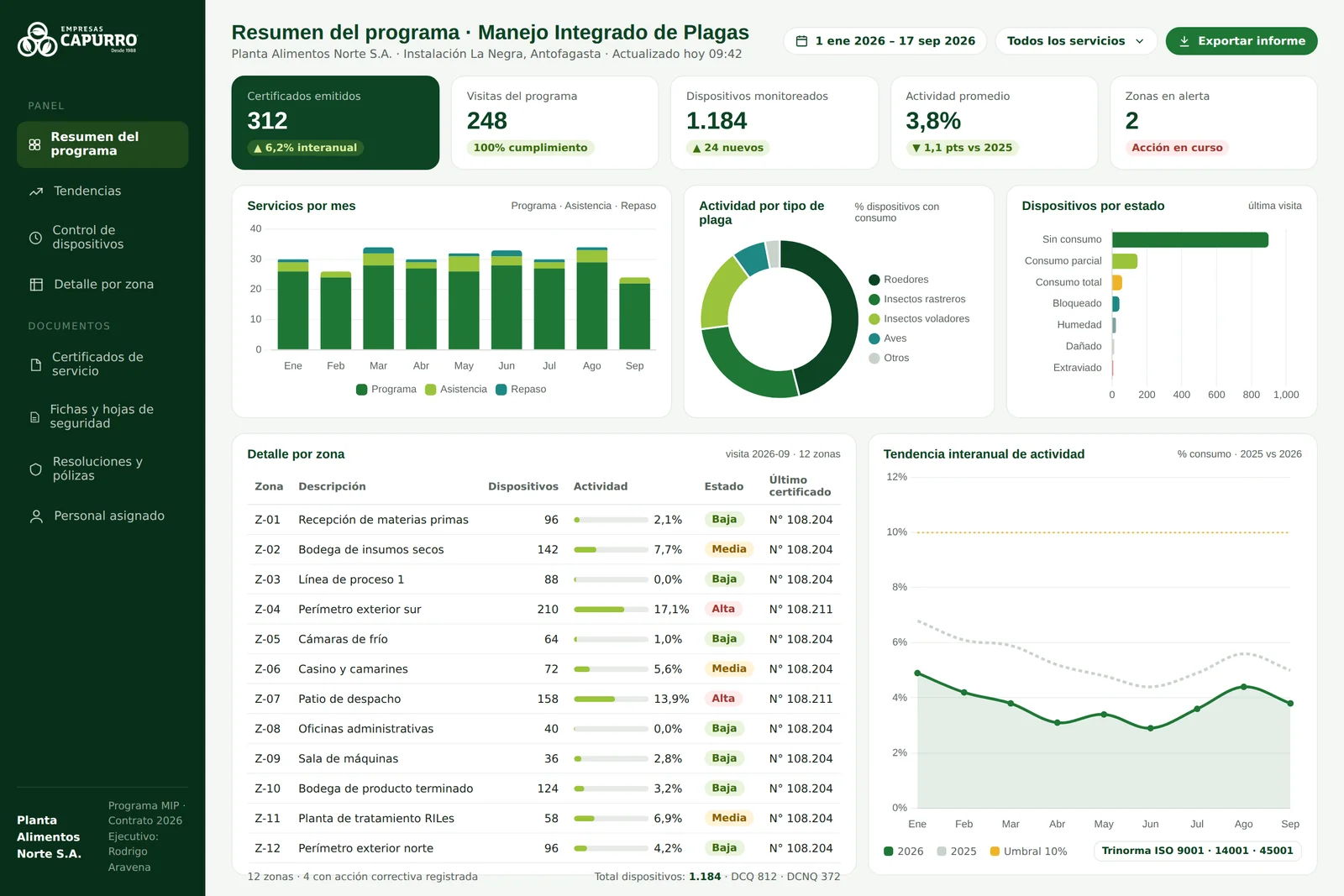Click the Personal asignado person icon
This screenshot has width=1344, height=896.
pyautogui.click(x=36, y=516)
